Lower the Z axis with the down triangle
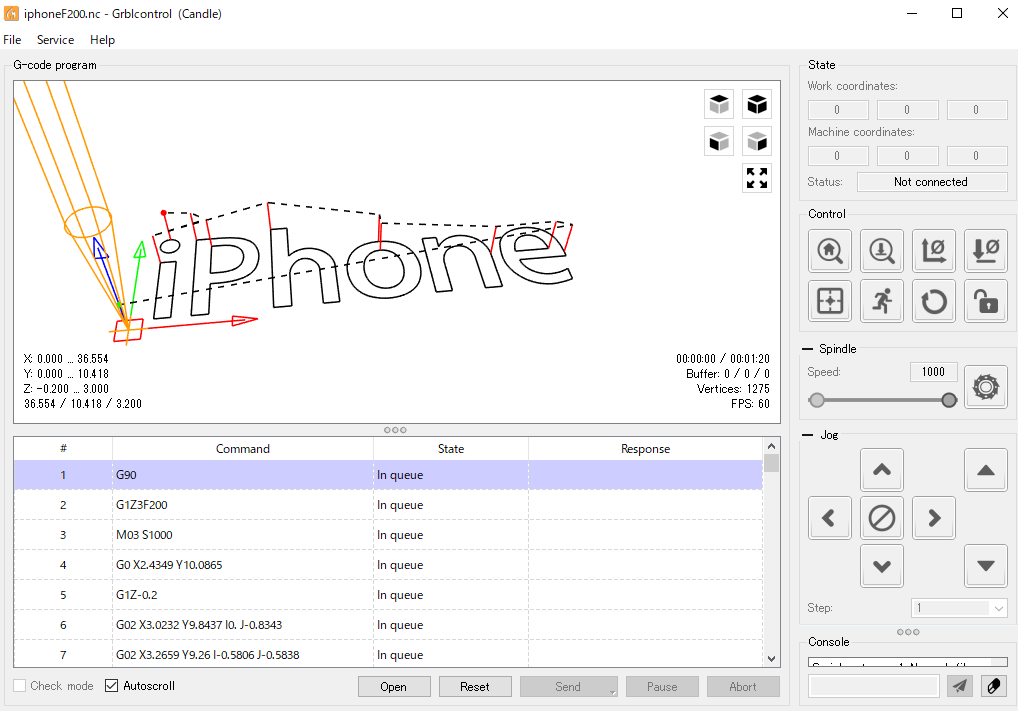The width and height of the screenshot is (1018, 711). (986, 566)
